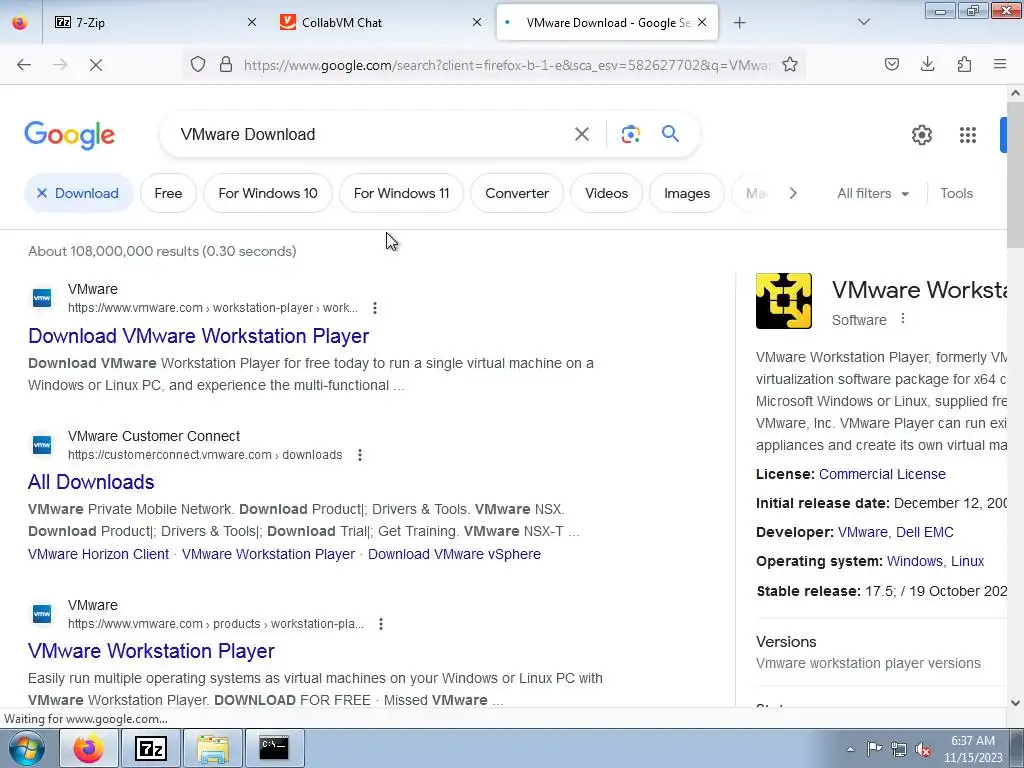Open the knowledge panel more options dots

point(903,319)
